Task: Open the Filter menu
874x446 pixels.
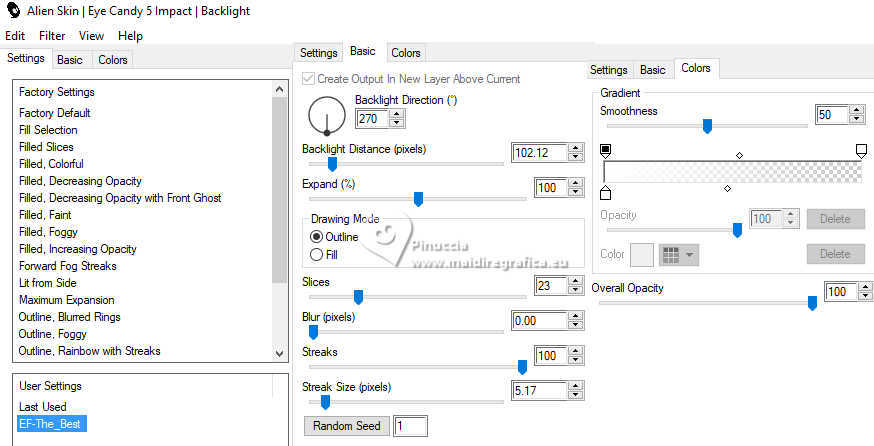Action: [x=52, y=36]
